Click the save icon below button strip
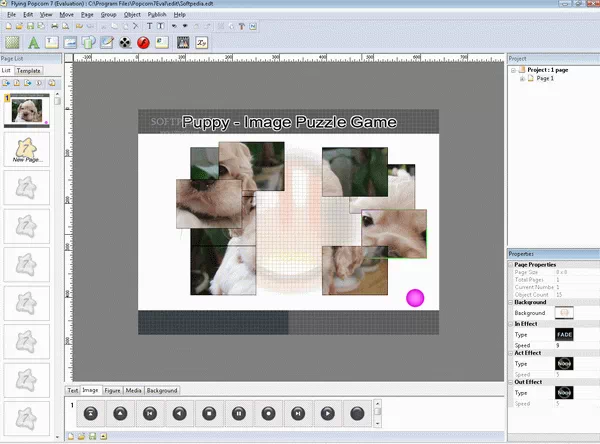This screenshot has height=444, width=600. click(x=92, y=436)
